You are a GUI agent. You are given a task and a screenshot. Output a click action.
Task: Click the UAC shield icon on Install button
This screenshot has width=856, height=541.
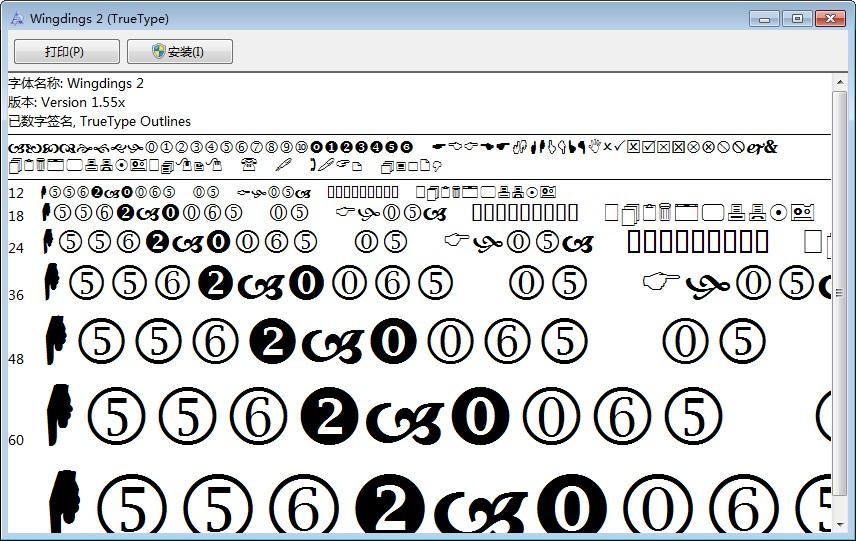click(158, 51)
